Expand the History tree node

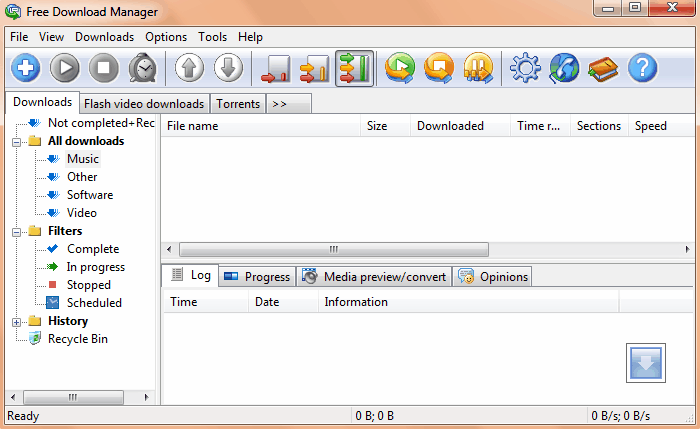tap(17, 322)
